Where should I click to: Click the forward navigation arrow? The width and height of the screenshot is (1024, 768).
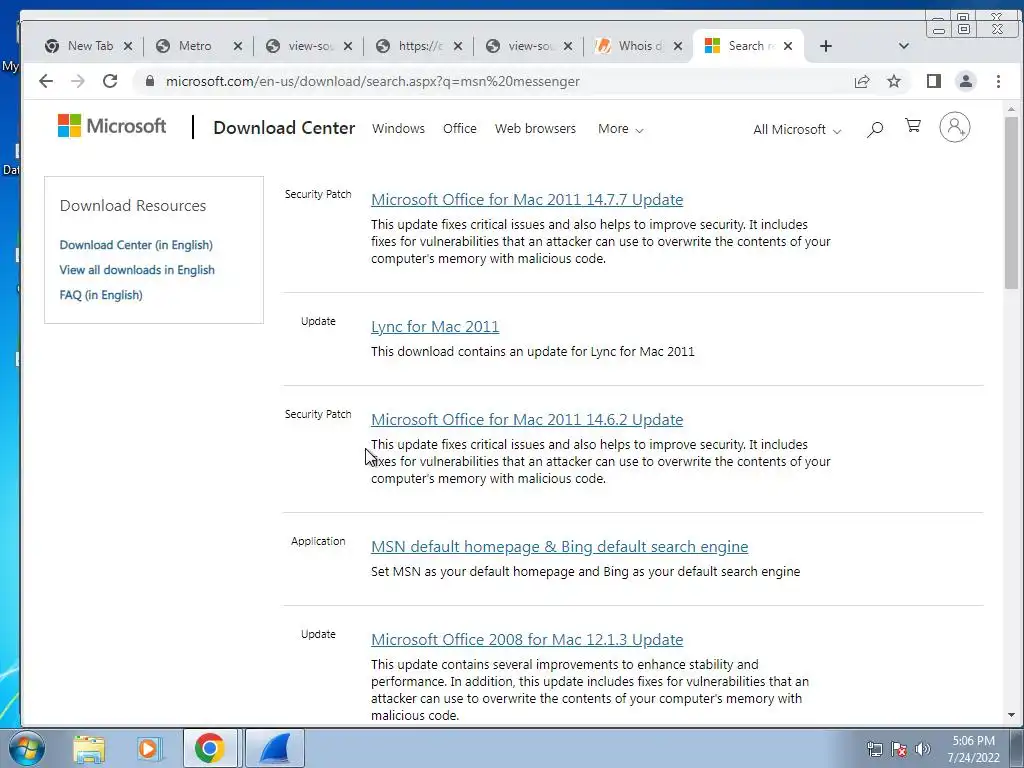tap(78, 81)
